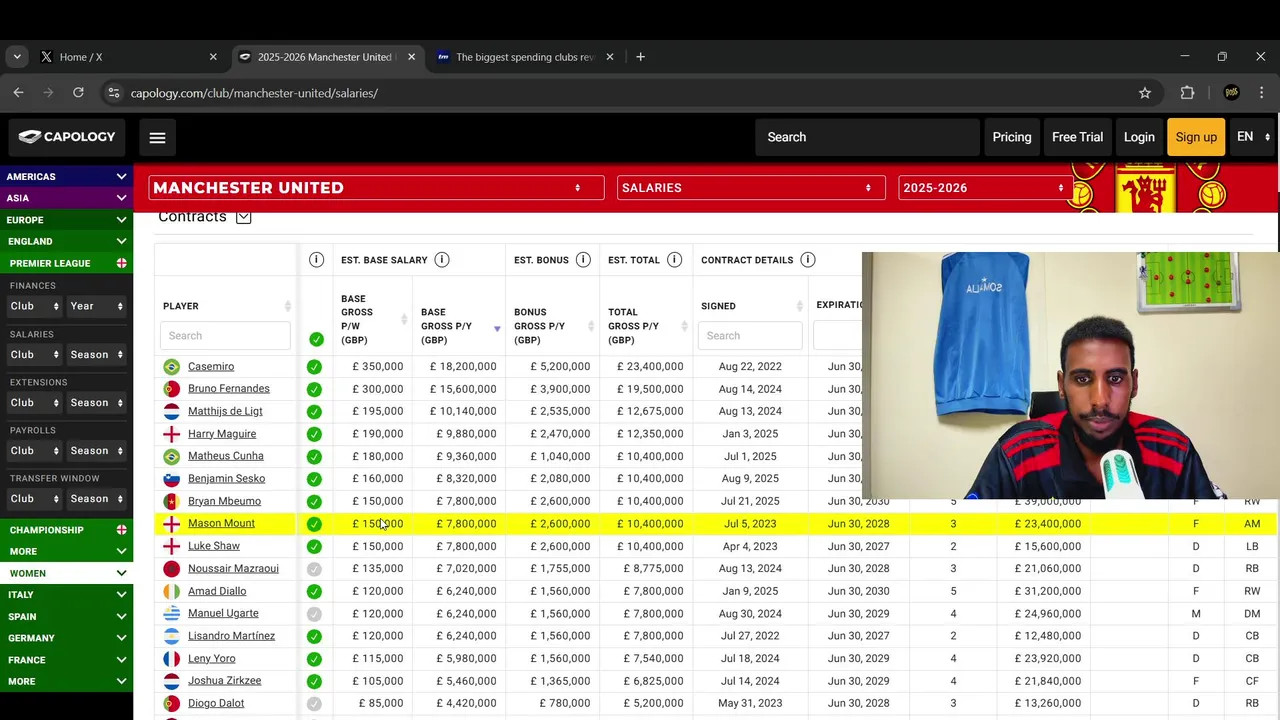Expand the Asia region in sidebar
This screenshot has height=720, width=1280.
[x=66, y=198]
